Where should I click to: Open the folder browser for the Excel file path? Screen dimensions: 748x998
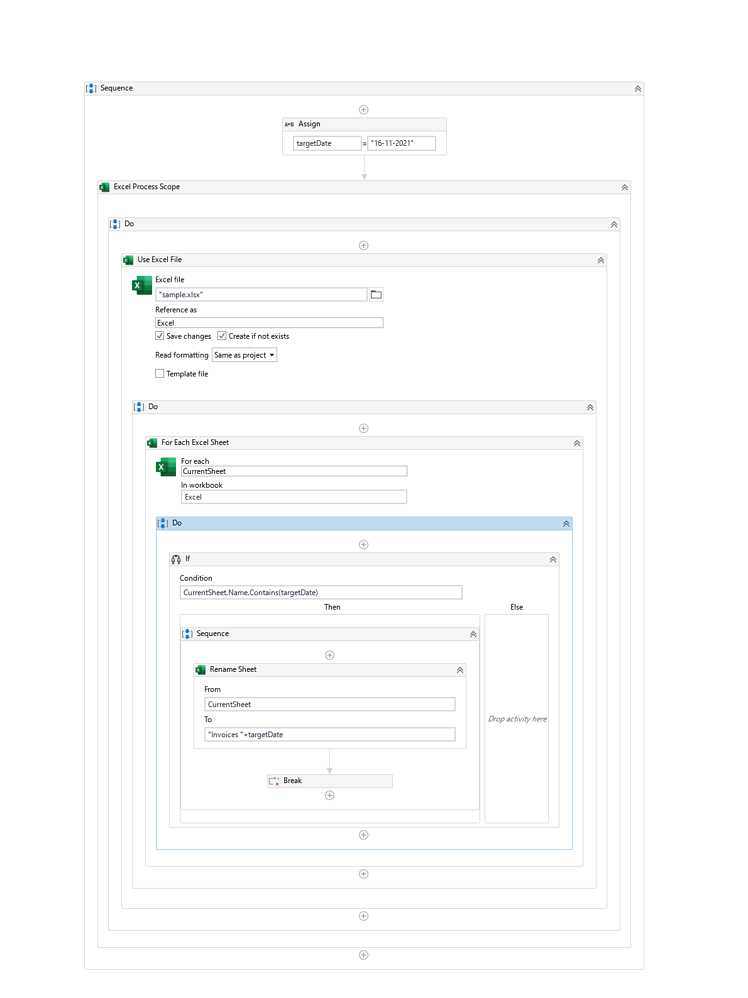coord(375,294)
